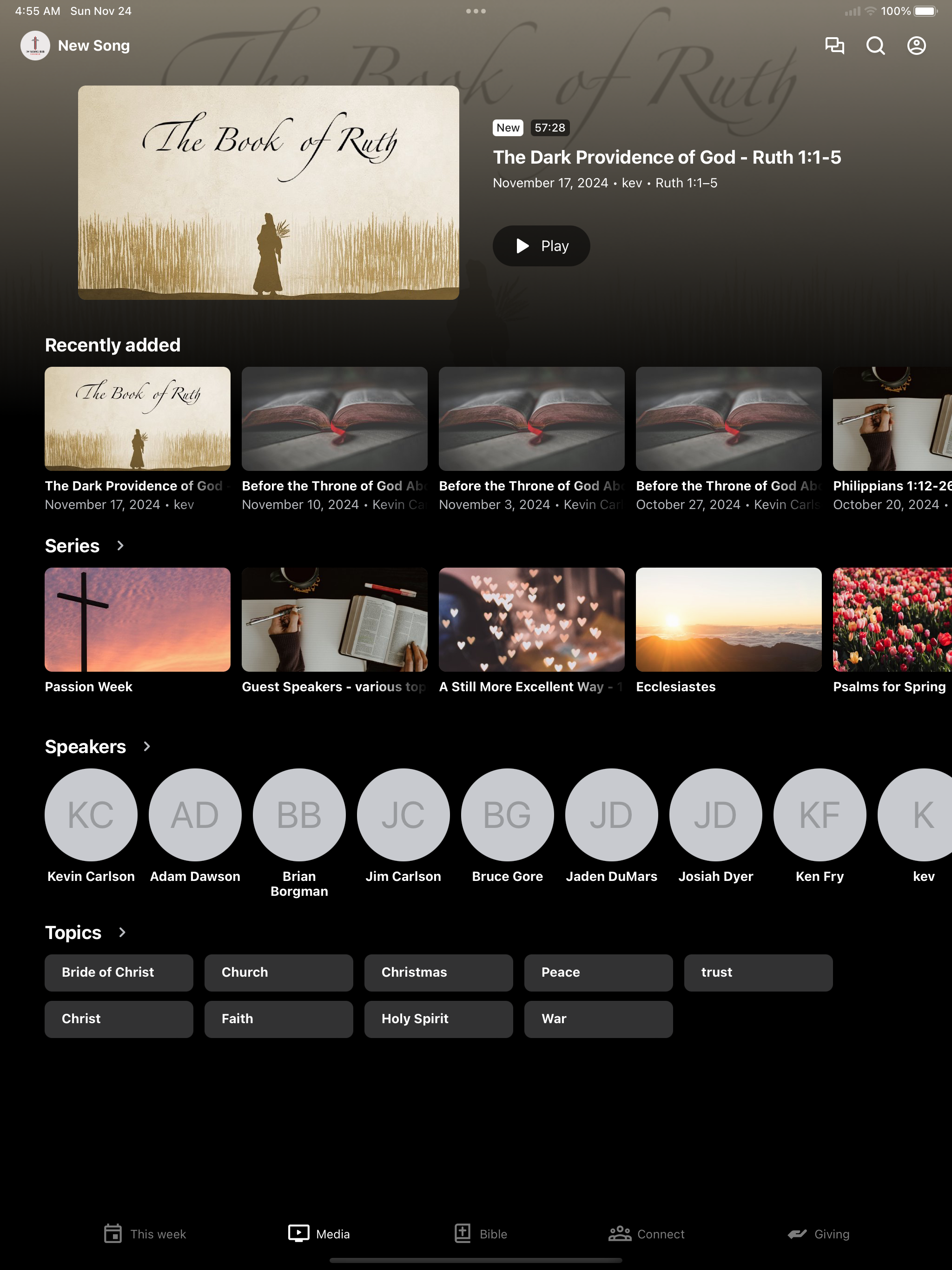The image size is (952, 1270).
Task: Open the search magnifier icon
Action: click(x=875, y=46)
